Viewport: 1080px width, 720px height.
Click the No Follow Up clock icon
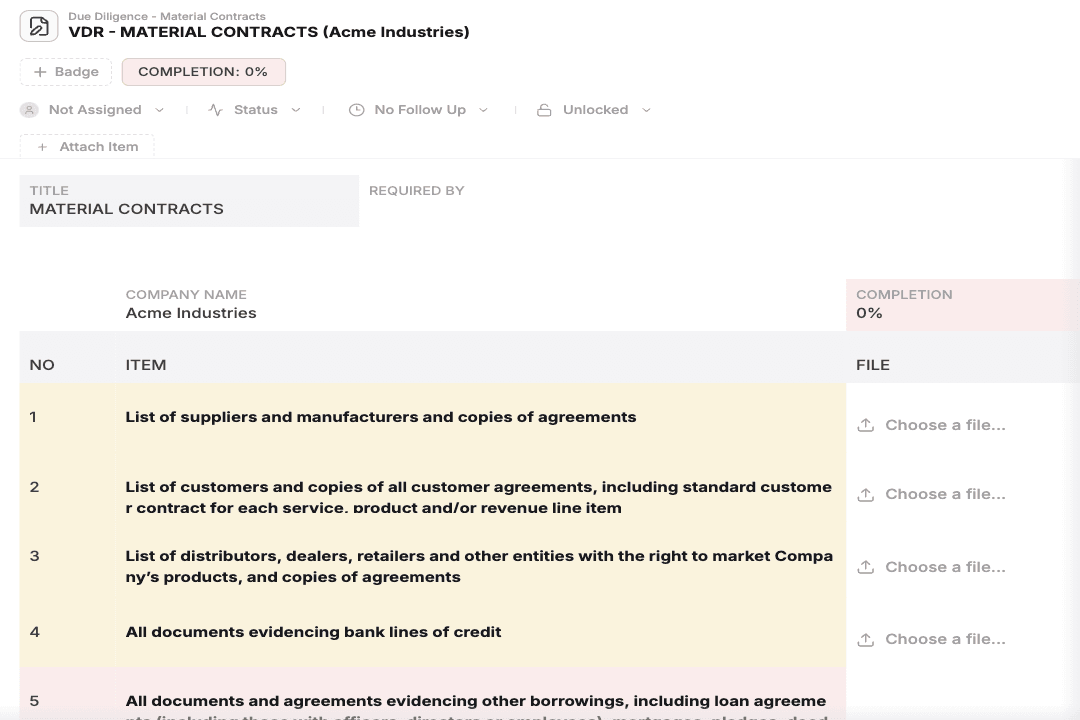tap(356, 110)
